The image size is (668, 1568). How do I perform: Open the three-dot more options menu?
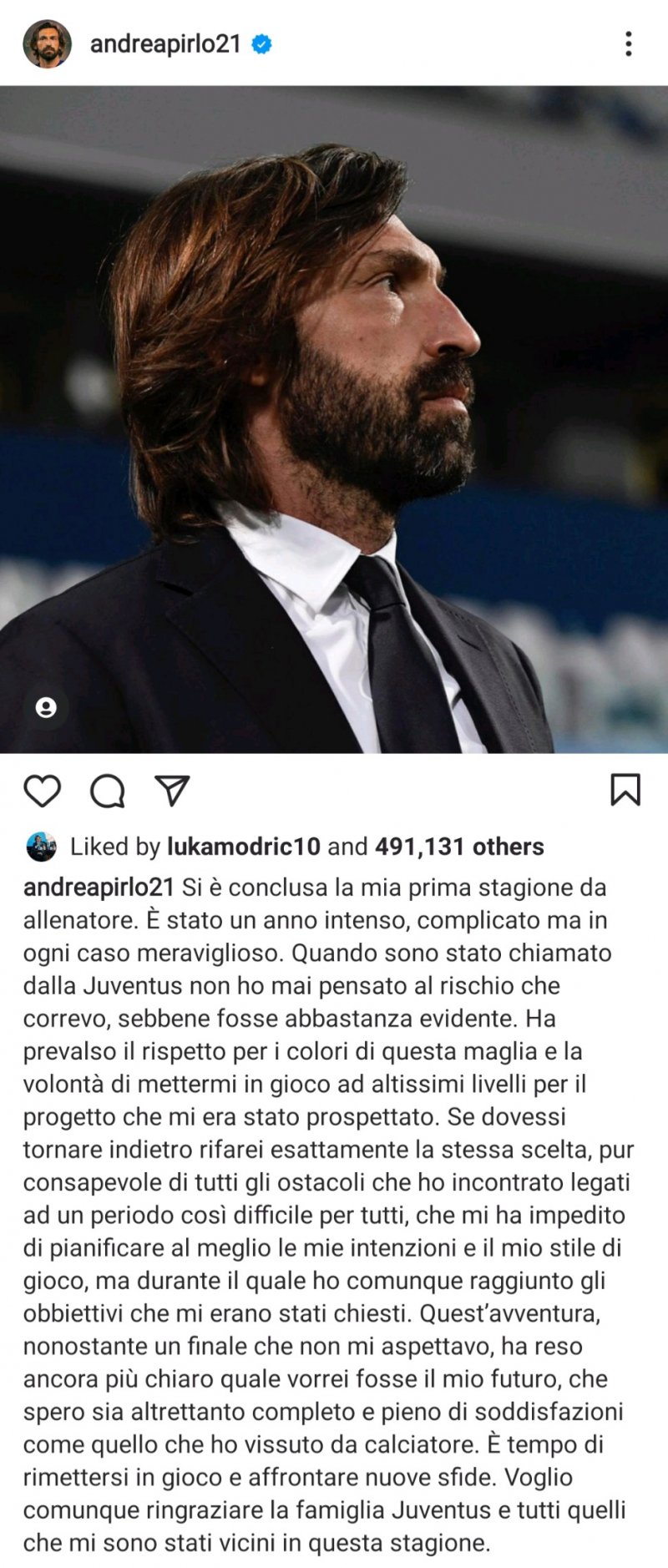[628, 43]
